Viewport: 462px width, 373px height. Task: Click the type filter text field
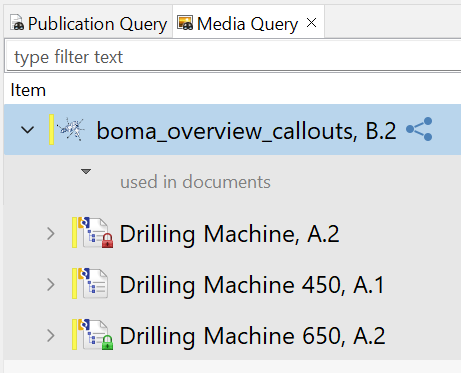coord(233,57)
